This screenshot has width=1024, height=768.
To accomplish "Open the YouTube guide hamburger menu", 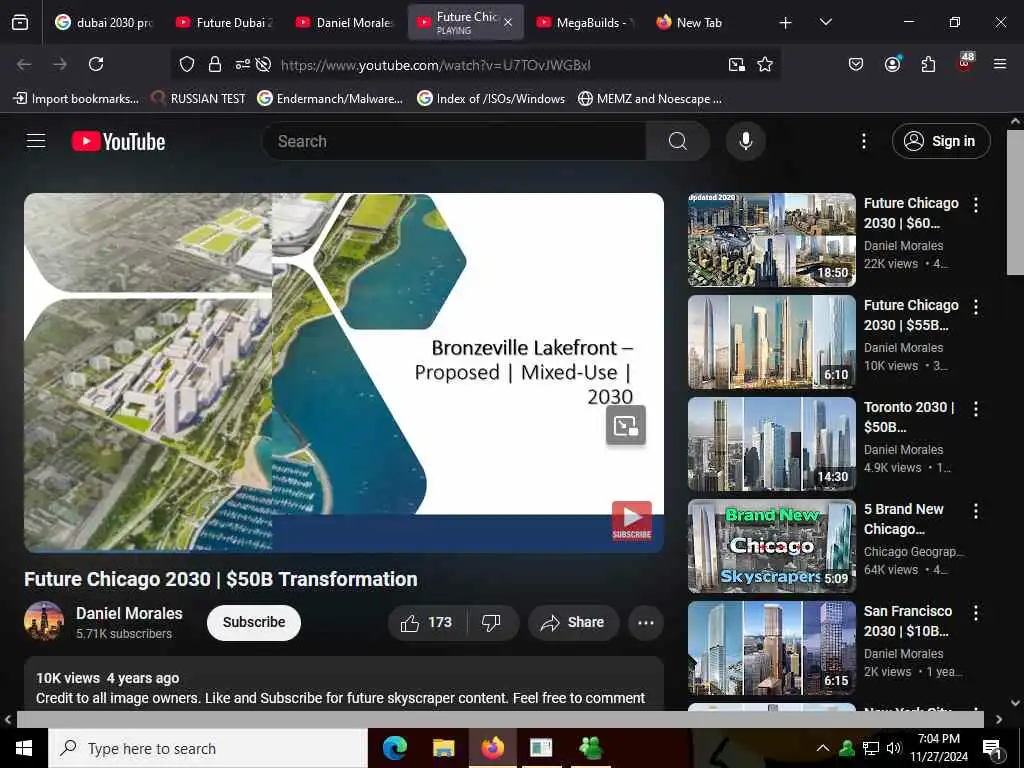I will (36, 141).
